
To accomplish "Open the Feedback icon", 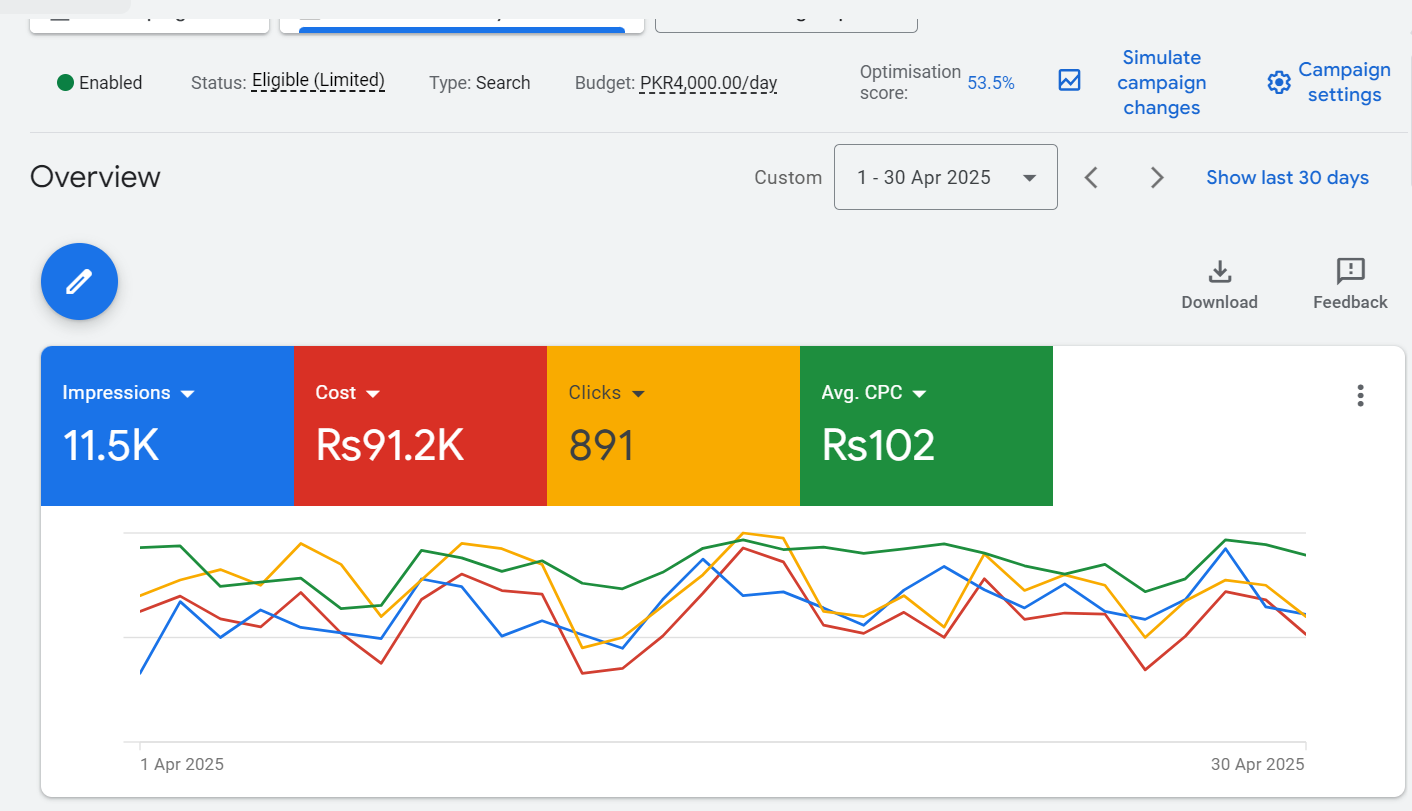I will click(1350, 271).
